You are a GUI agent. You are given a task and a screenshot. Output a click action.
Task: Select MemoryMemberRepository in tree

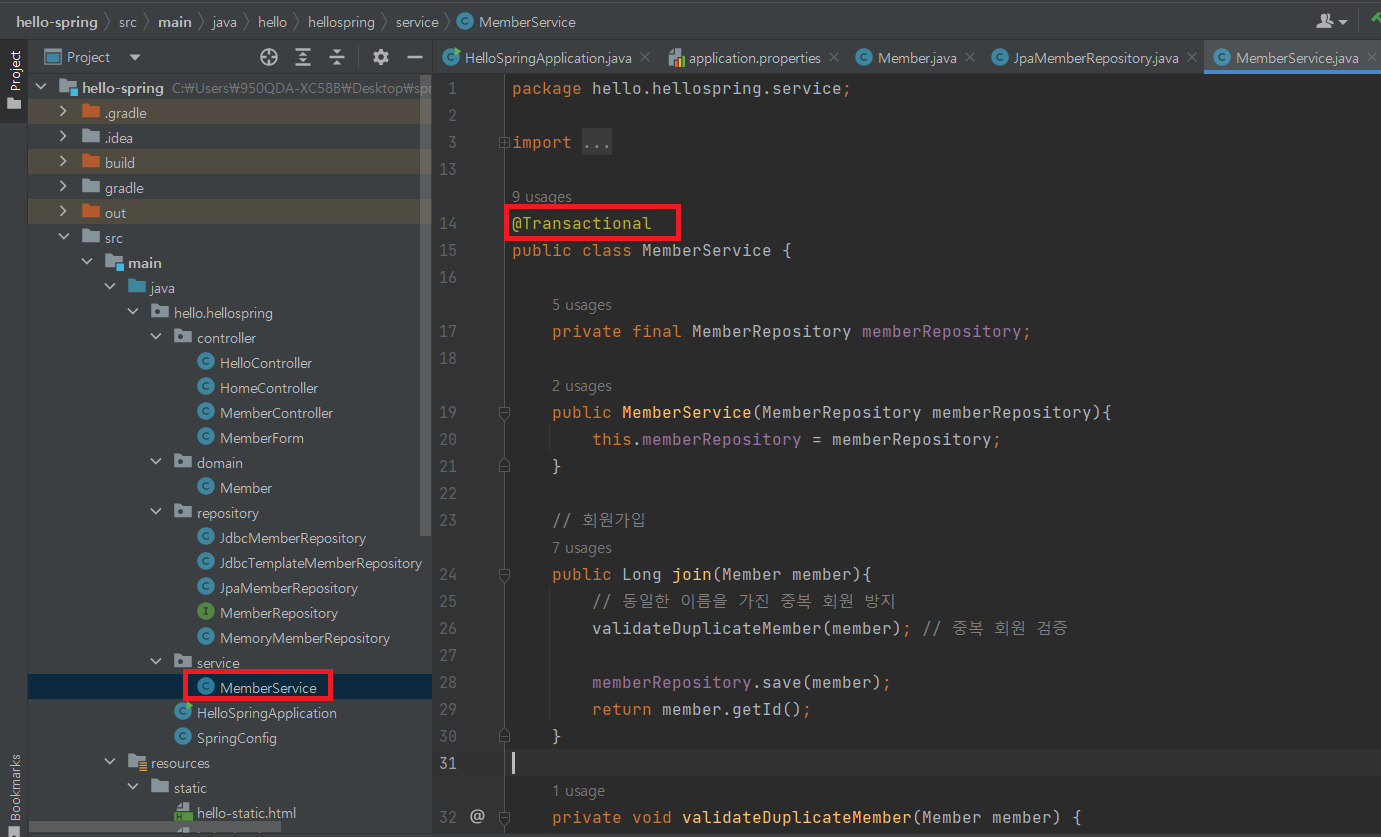(x=305, y=638)
